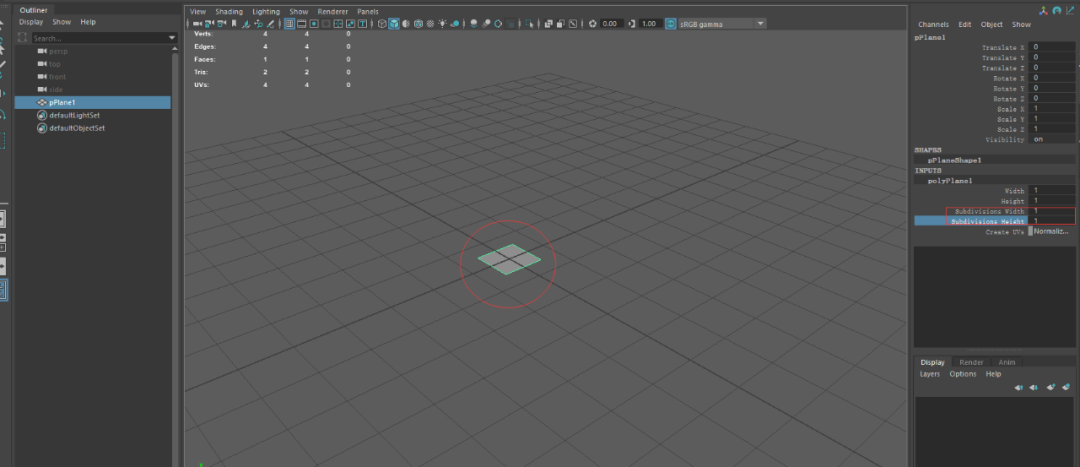Click the Bookmarks icon in panel toolbar
The image size is (1080, 467).
coord(234,23)
